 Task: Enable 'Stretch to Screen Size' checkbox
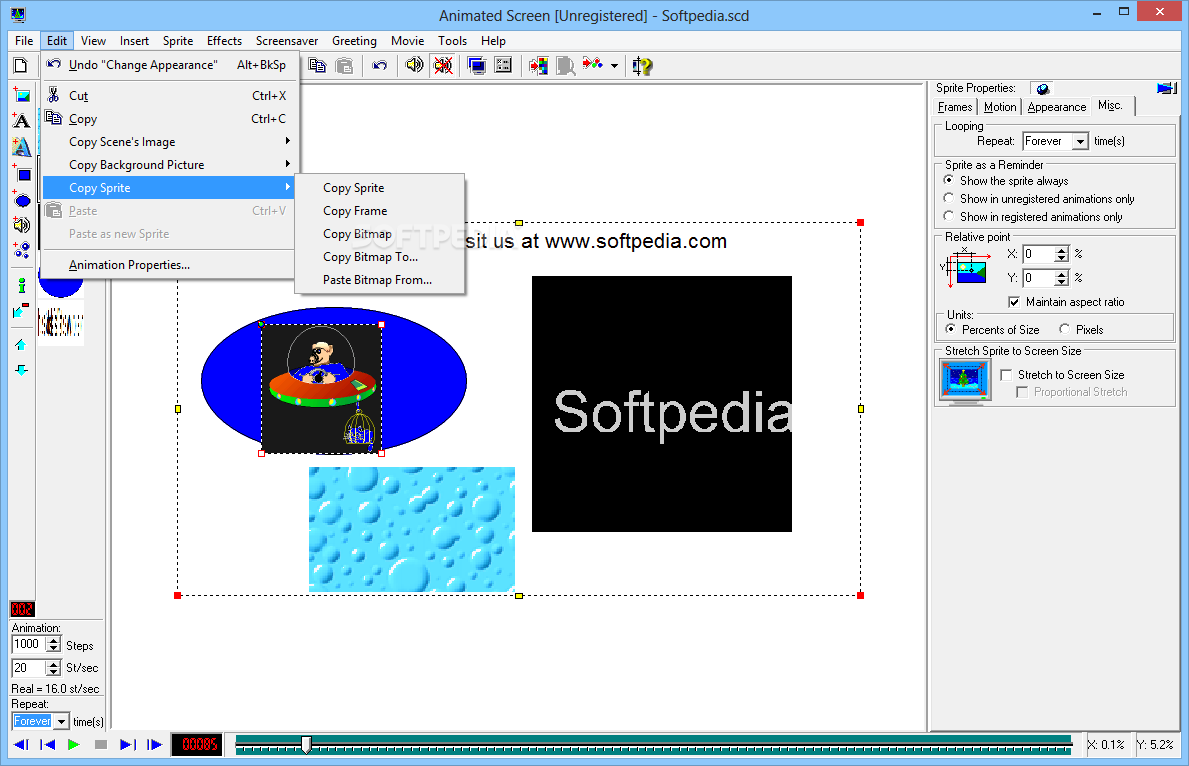click(1006, 375)
